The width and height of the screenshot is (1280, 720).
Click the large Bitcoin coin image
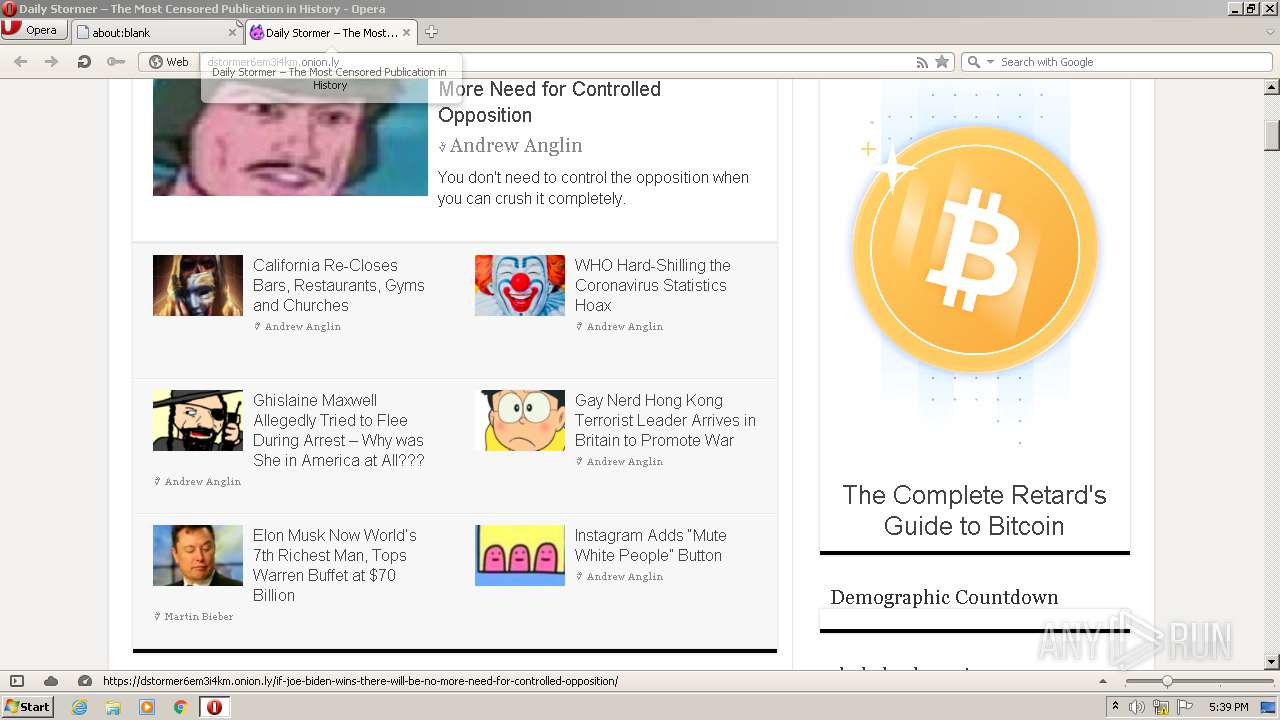(x=975, y=250)
